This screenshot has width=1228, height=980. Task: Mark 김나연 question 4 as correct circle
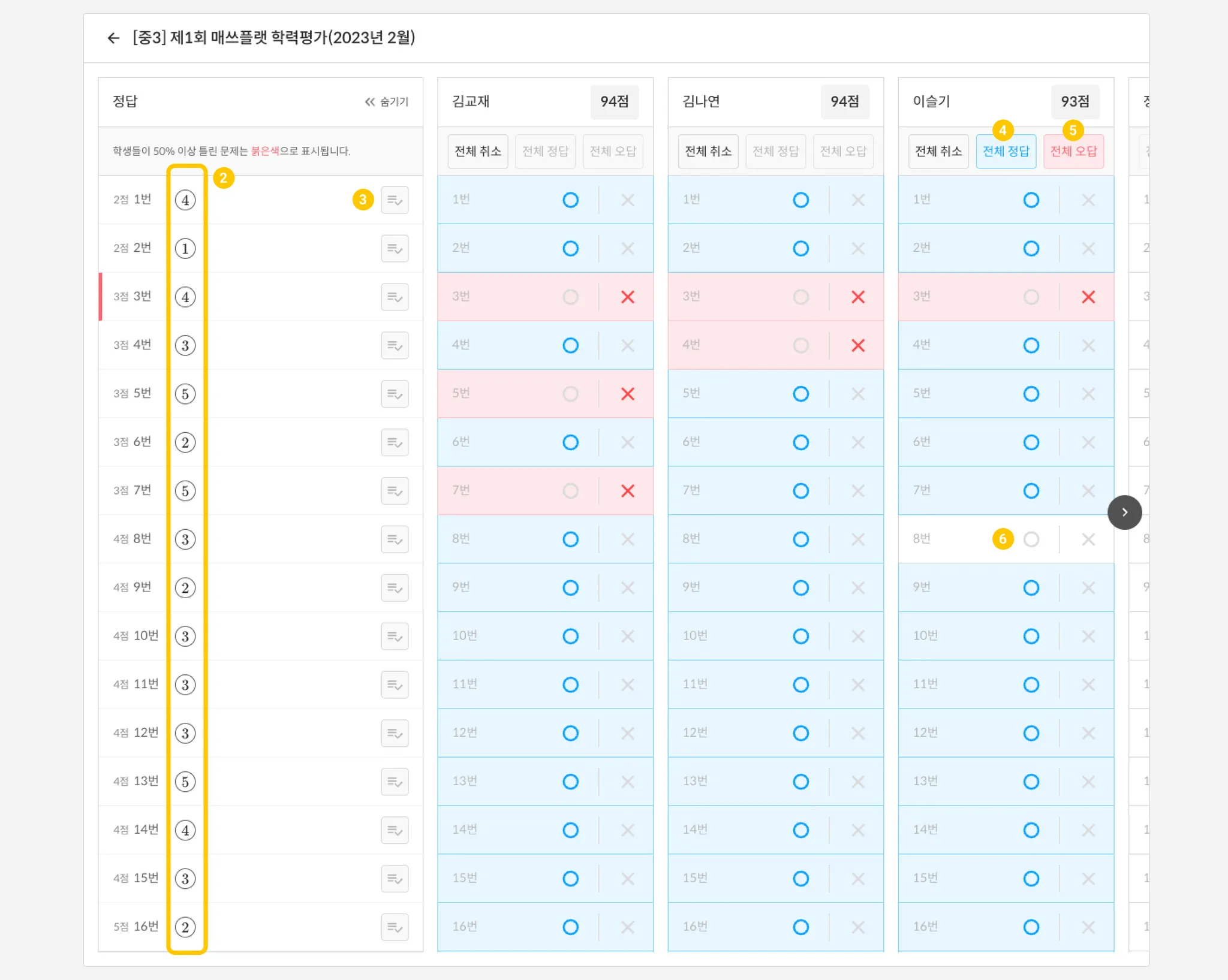point(800,346)
